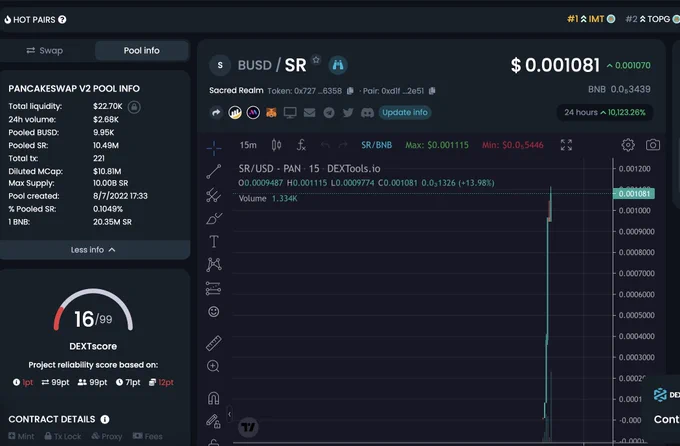Click the "Volume 1.334K" chart label
This screenshot has width=680, height=446.
point(268,199)
